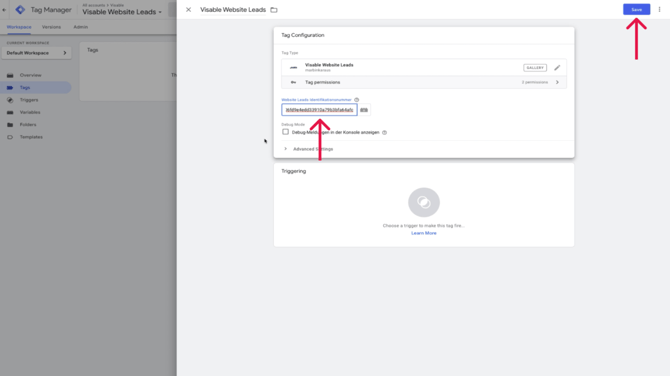Select Overview in the sidebar
The width and height of the screenshot is (670, 376).
tap(30, 75)
